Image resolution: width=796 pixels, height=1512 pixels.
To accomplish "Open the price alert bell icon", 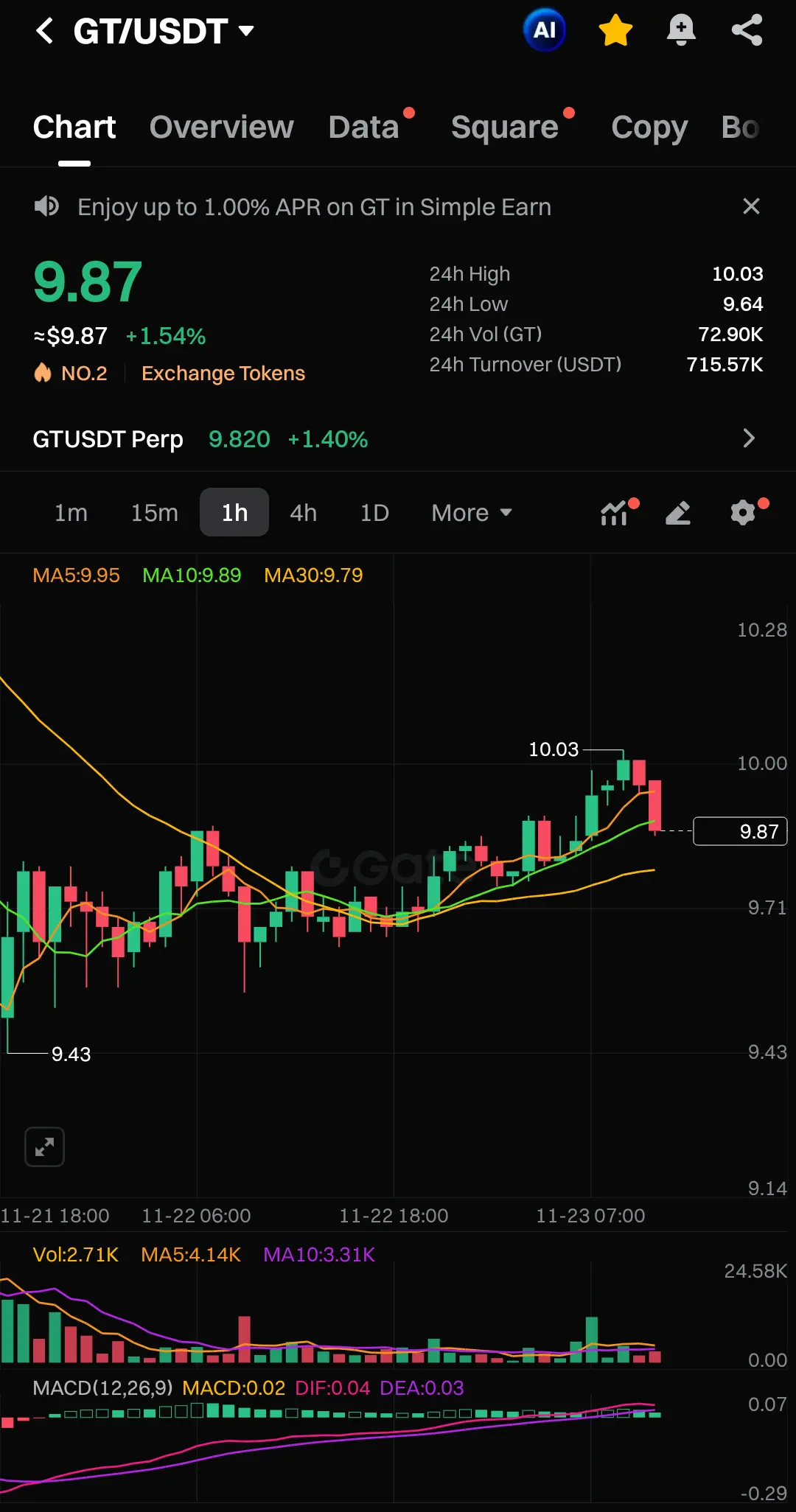I will [681, 30].
